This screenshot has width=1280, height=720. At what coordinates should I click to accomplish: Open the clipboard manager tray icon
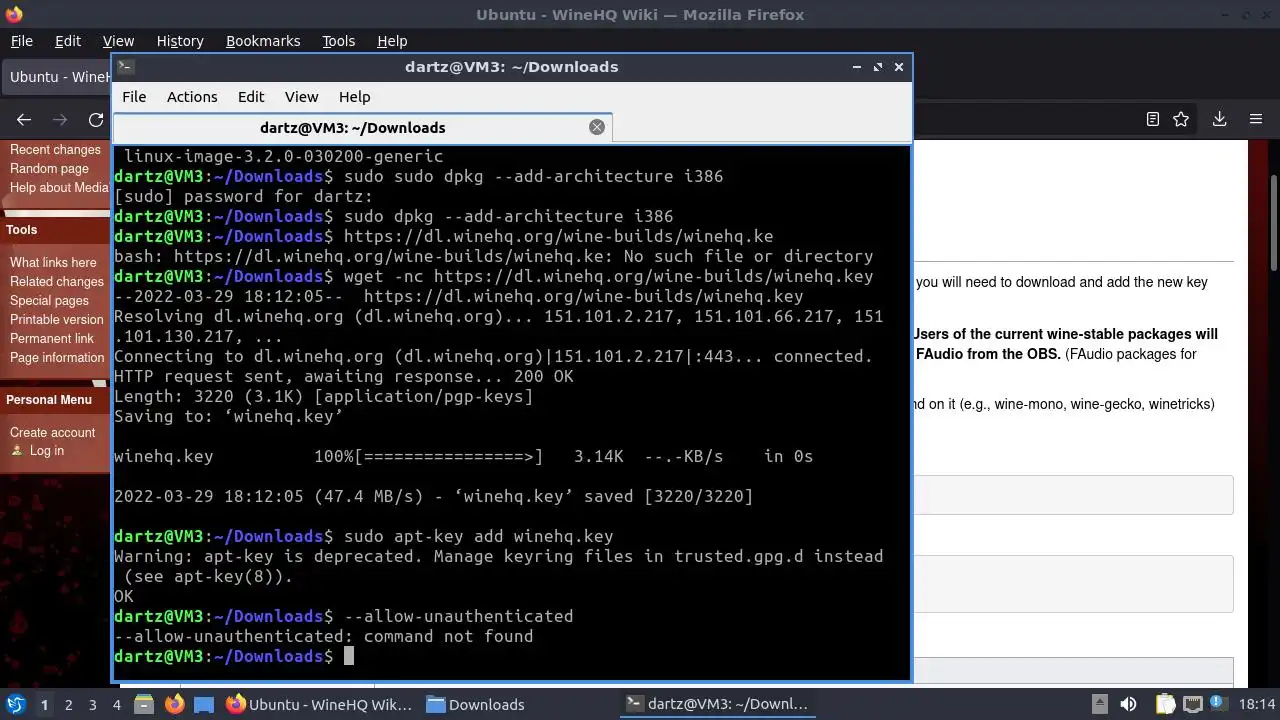click(x=1165, y=704)
